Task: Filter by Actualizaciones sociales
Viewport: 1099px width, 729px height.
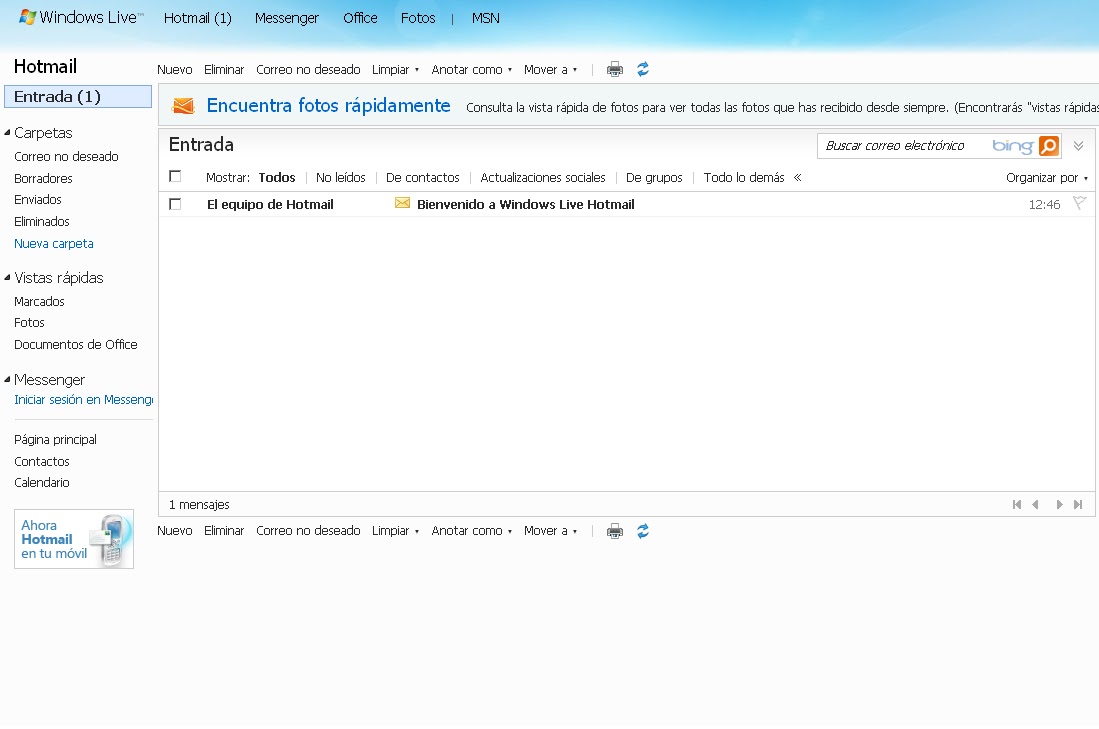Action: pos(542,178)
